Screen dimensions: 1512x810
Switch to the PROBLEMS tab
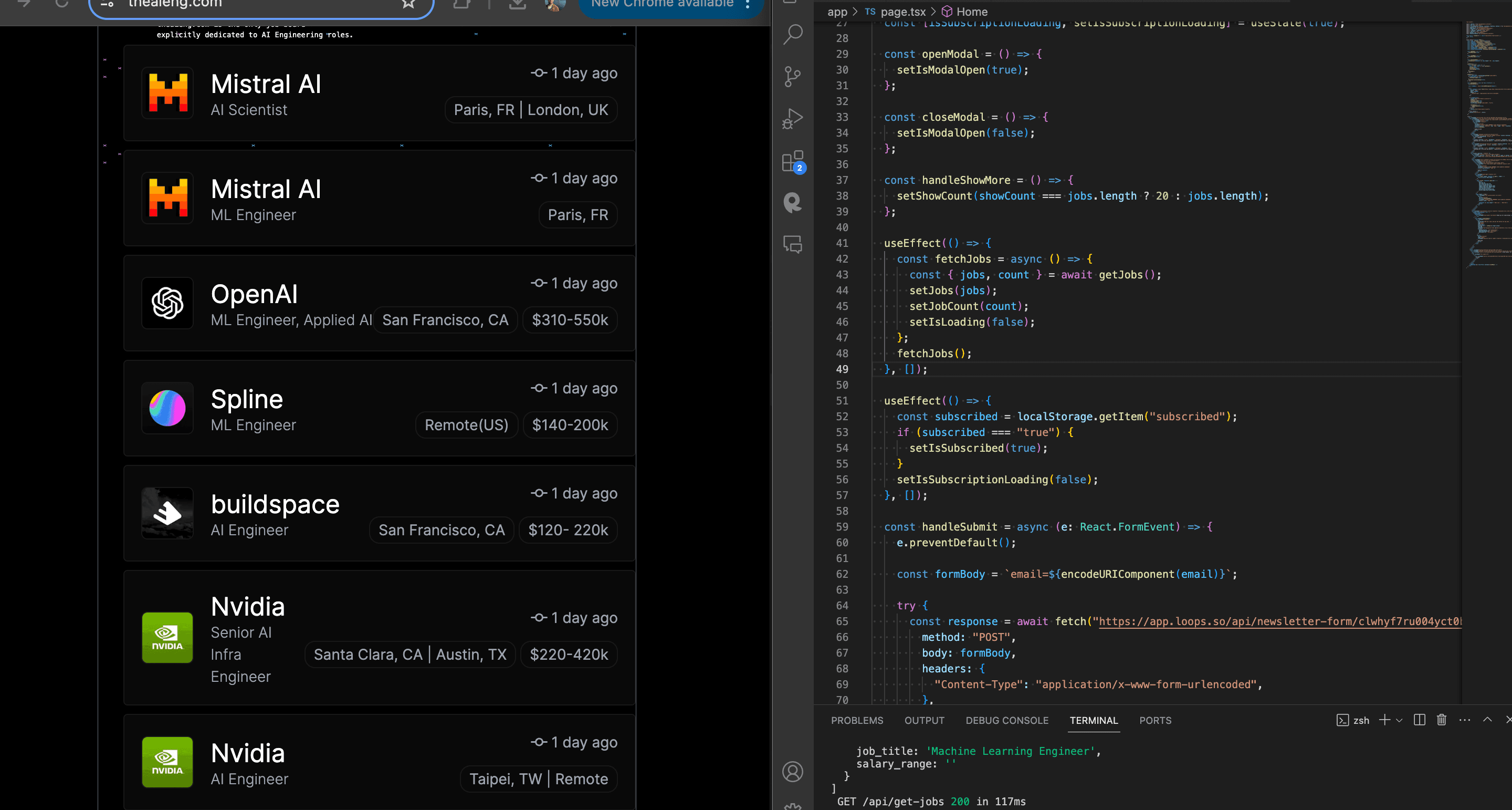tap(857, 721)
